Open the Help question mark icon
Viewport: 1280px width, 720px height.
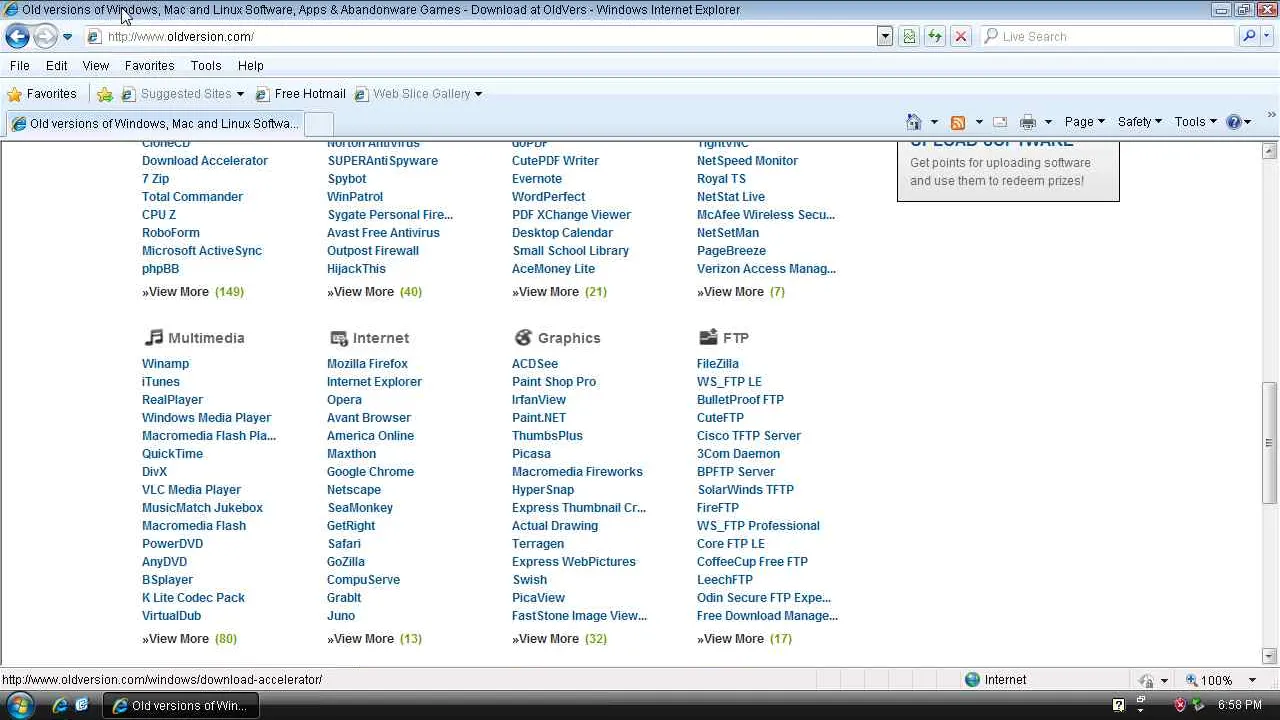(1234, 122)
